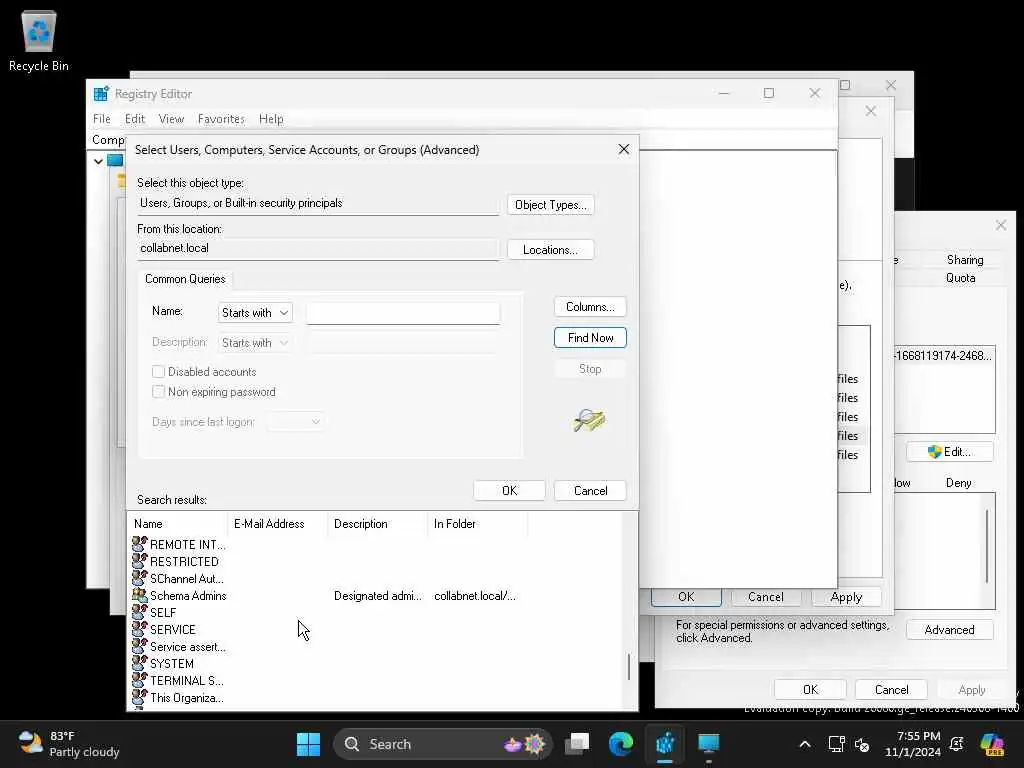The height and width of the screenshot is (768, 1024).
Task: Cancel the Select Users dialog
Action: pos(590,490)
